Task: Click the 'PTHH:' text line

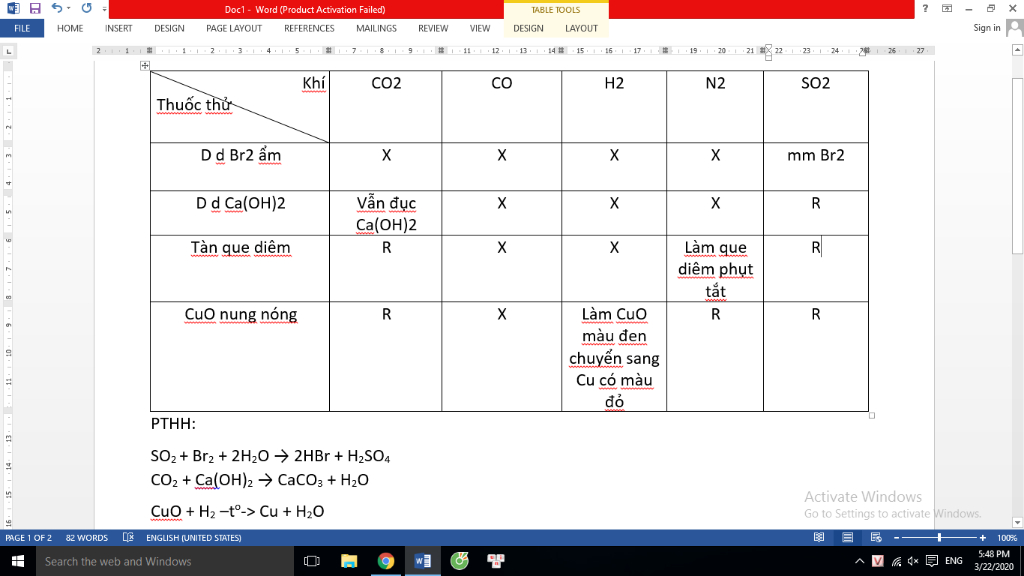Action: point(173,424)
